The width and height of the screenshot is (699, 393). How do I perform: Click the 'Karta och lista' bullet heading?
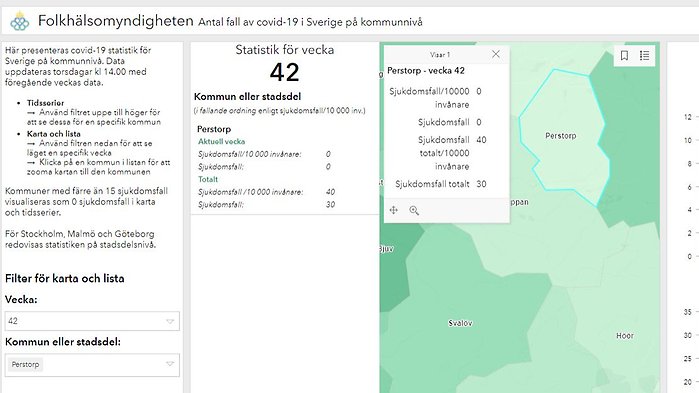pos(53,134)
